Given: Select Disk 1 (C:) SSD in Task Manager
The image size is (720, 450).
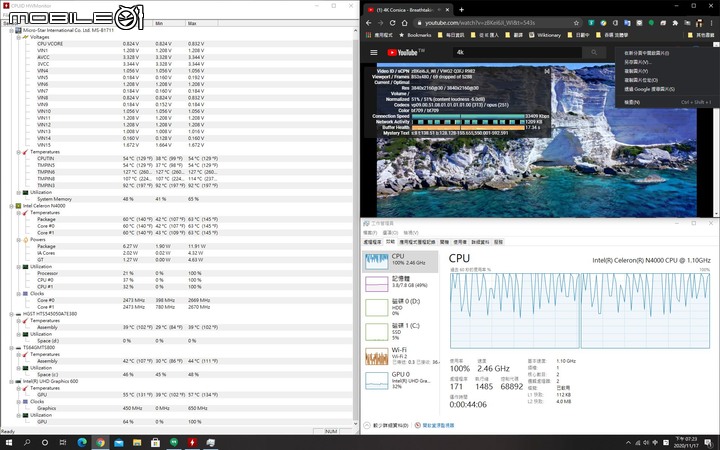Looking at the screenshot, I should 400,331.
